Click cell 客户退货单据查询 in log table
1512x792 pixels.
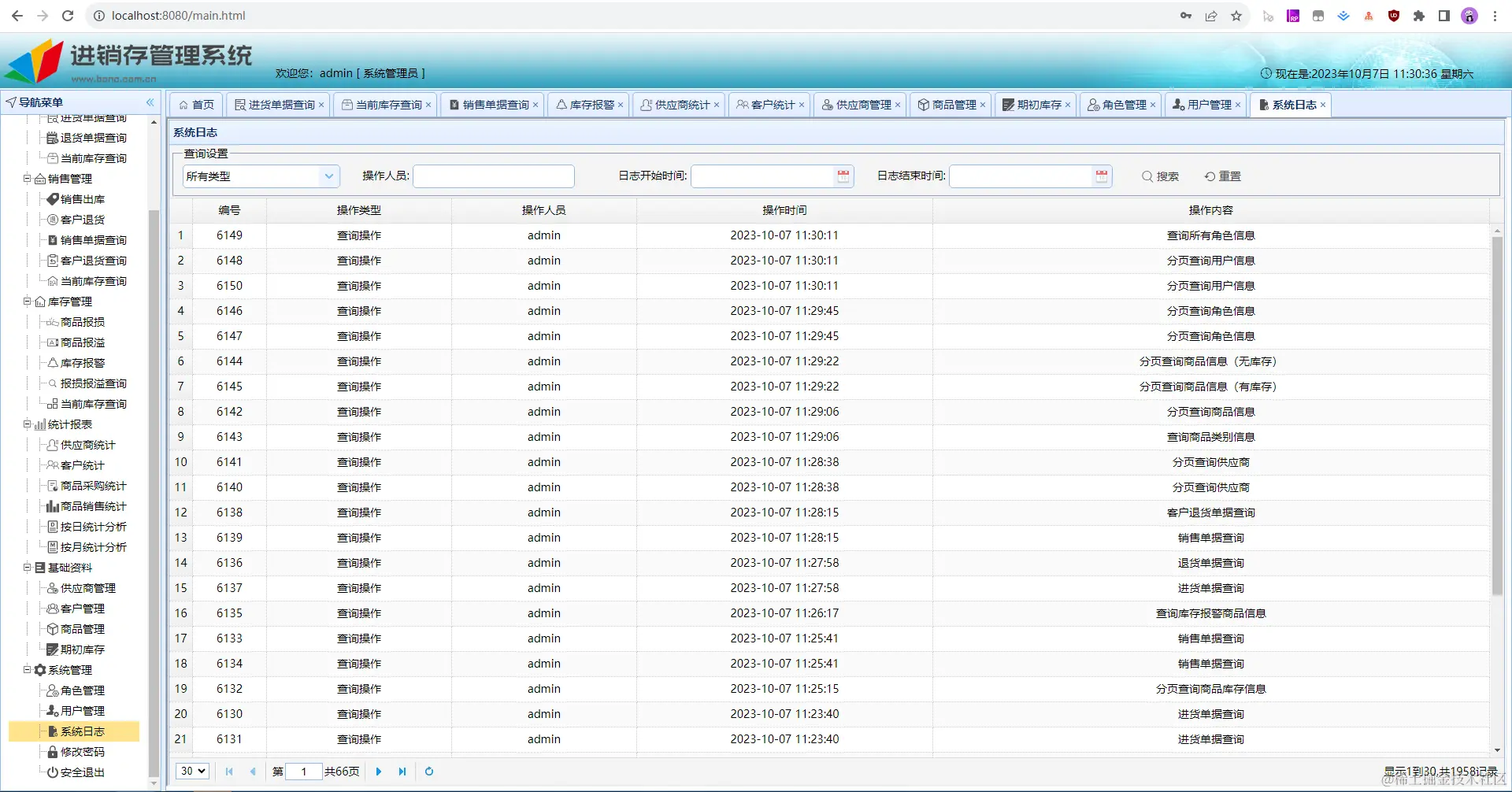1211,513
